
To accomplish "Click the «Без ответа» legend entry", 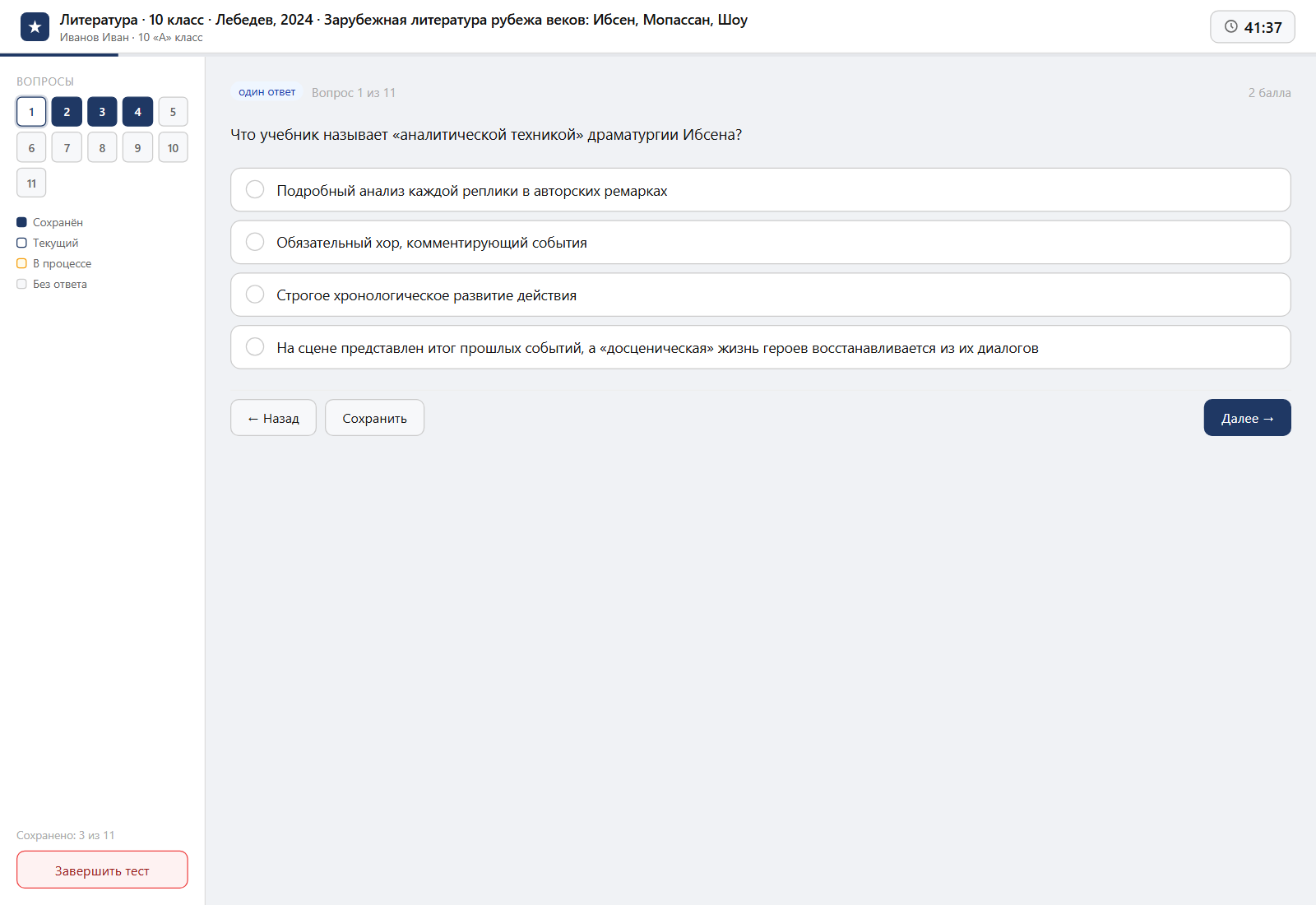I will tap(52, 284).
